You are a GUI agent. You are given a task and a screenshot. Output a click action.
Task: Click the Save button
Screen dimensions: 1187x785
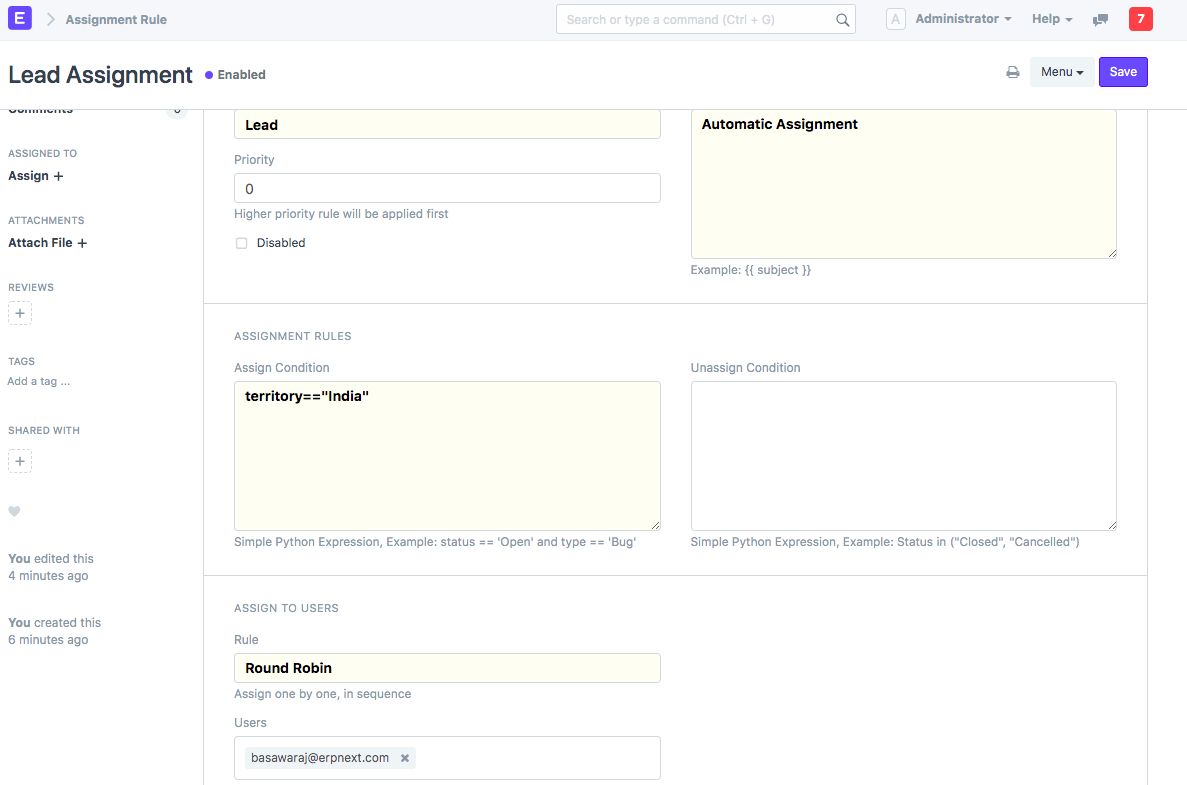point(1122,72)
